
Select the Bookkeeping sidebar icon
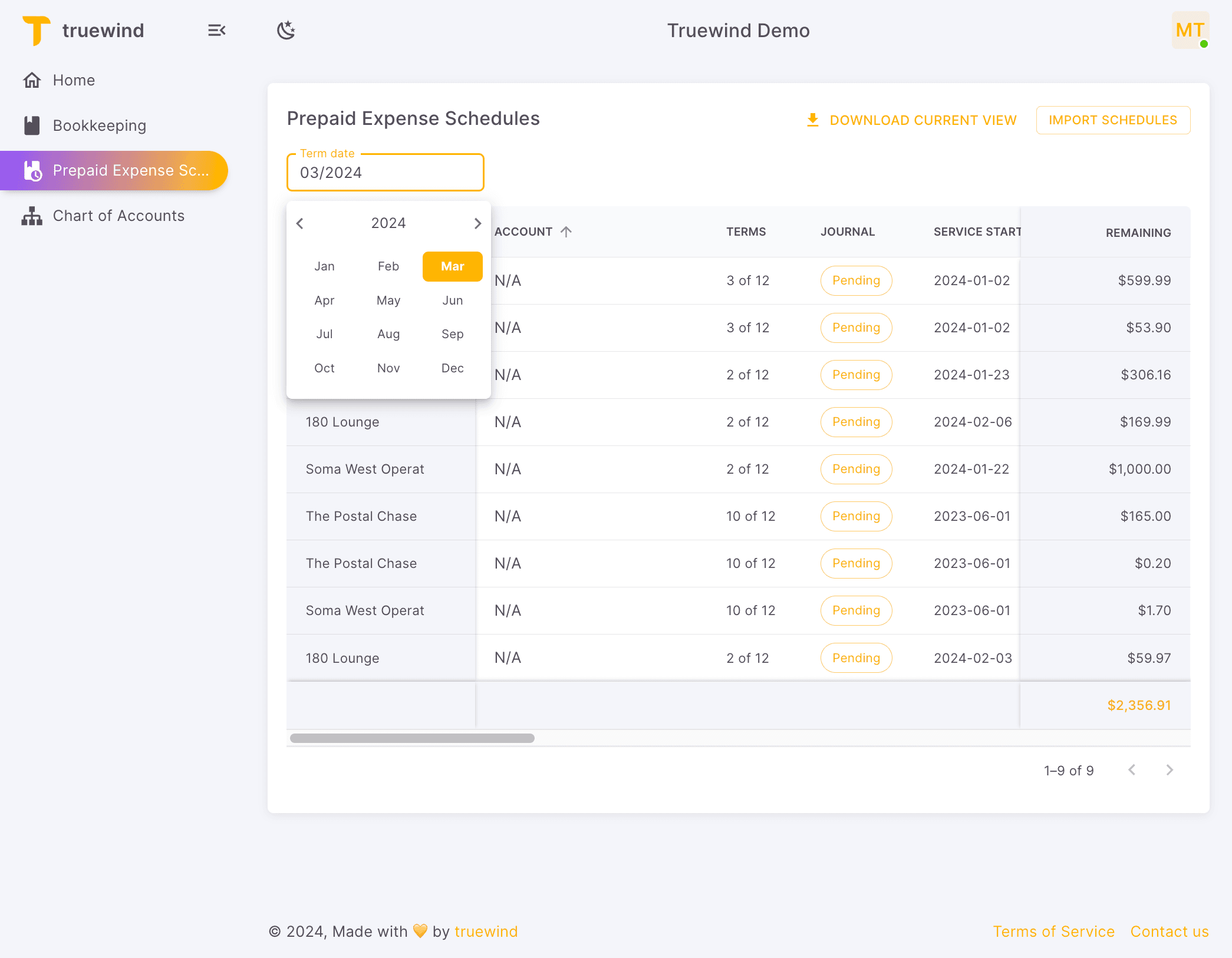pos(32,125)
